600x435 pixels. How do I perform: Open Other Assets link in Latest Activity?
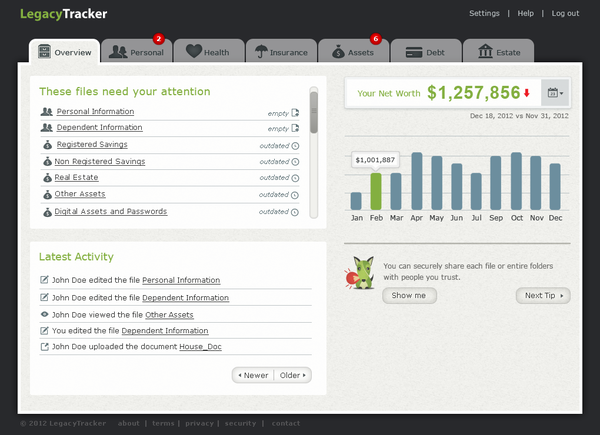169,315
